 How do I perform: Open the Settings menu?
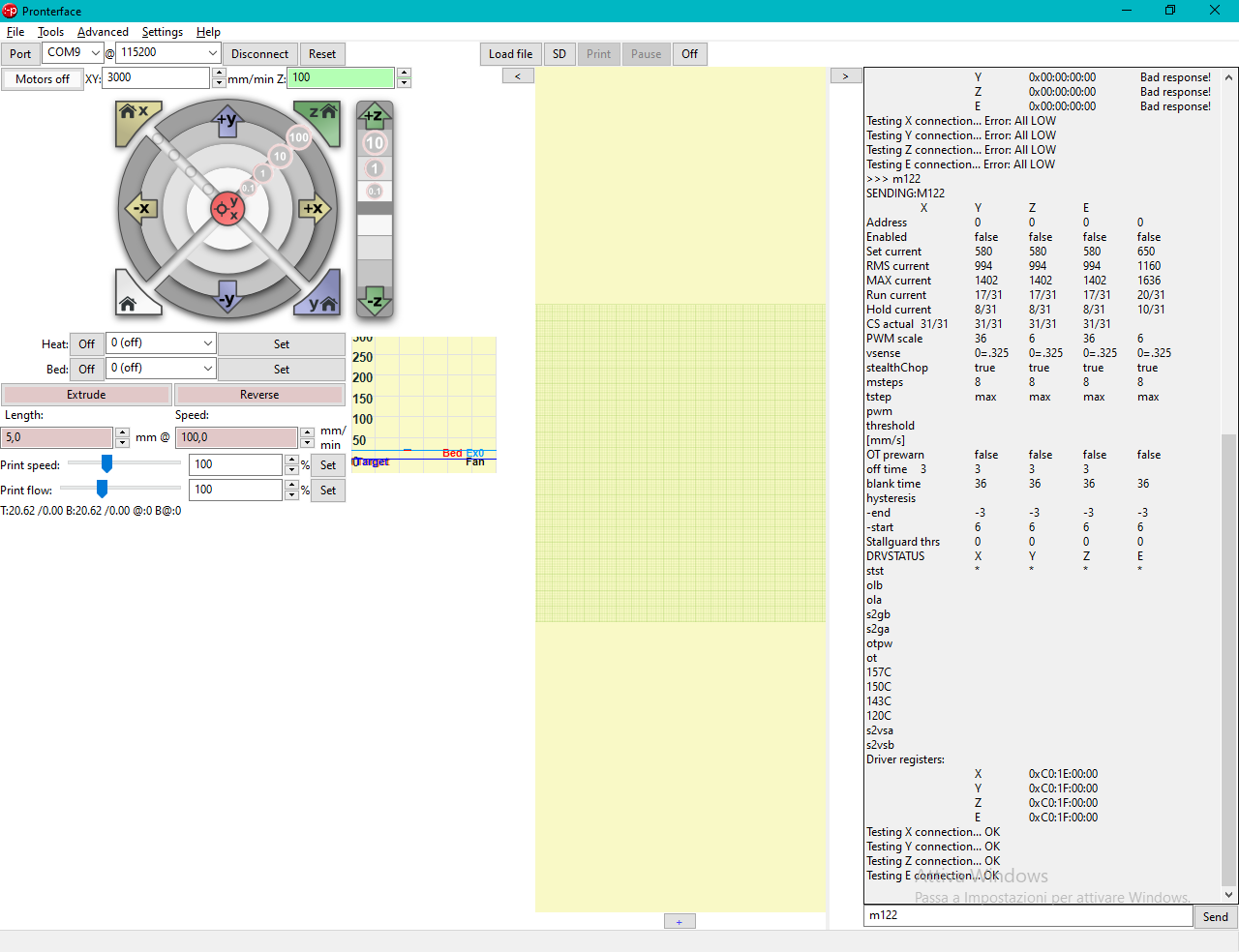point(162,32)
